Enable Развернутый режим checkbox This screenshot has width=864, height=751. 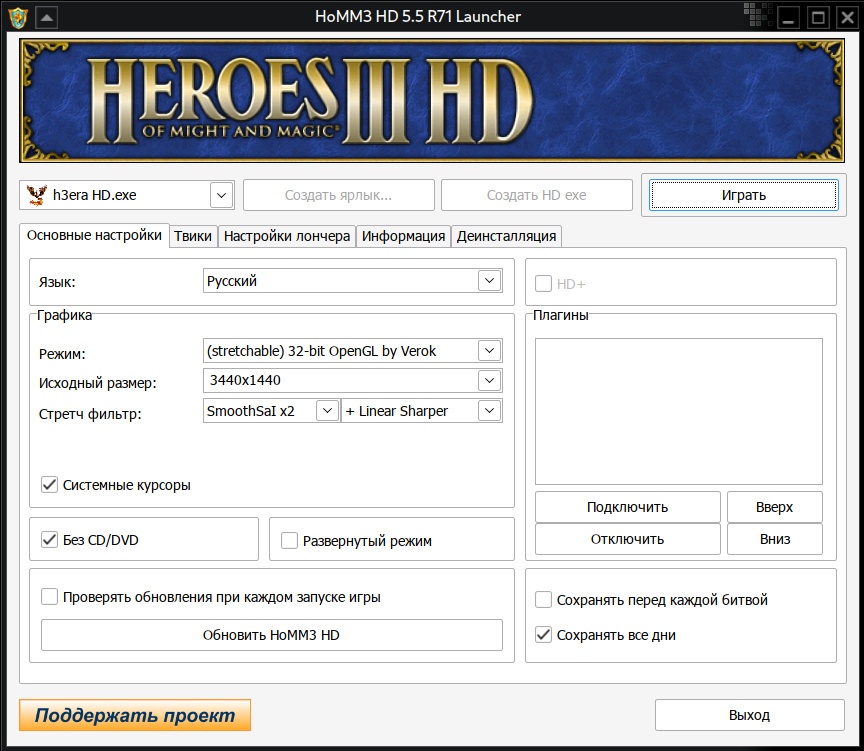point(289,541)
